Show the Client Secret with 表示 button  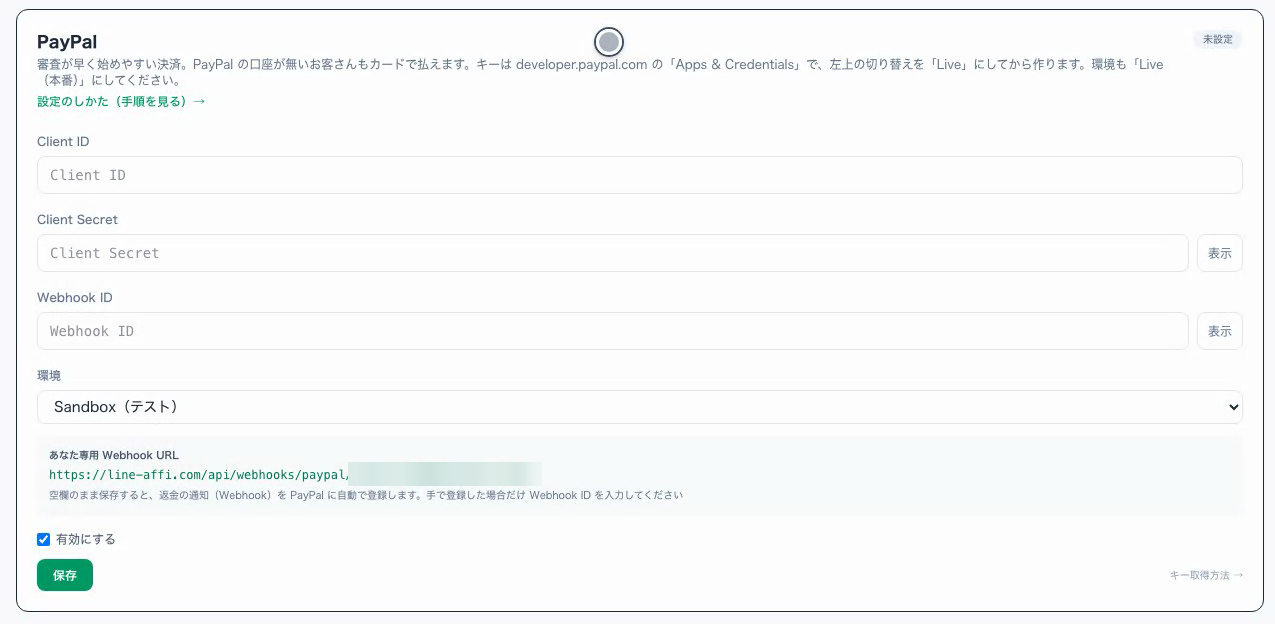click(1219, 253)
